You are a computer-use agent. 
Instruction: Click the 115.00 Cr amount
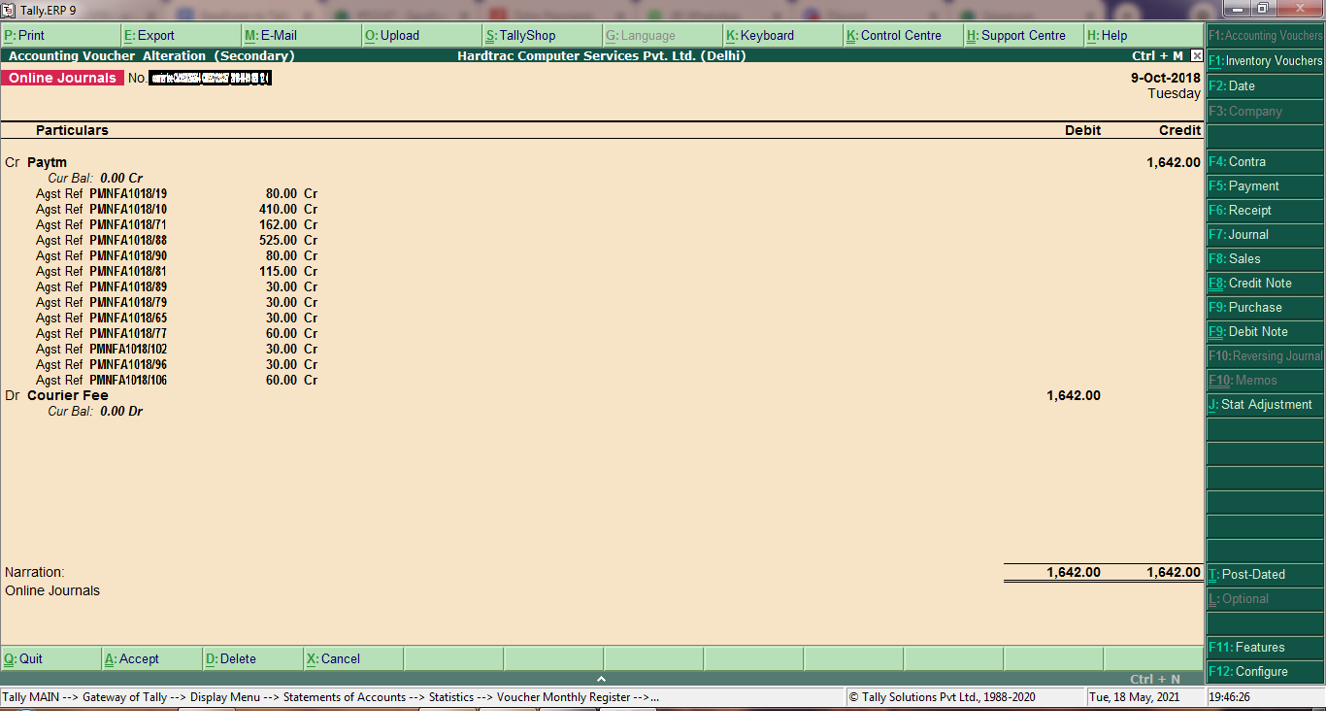pos(288,271)
